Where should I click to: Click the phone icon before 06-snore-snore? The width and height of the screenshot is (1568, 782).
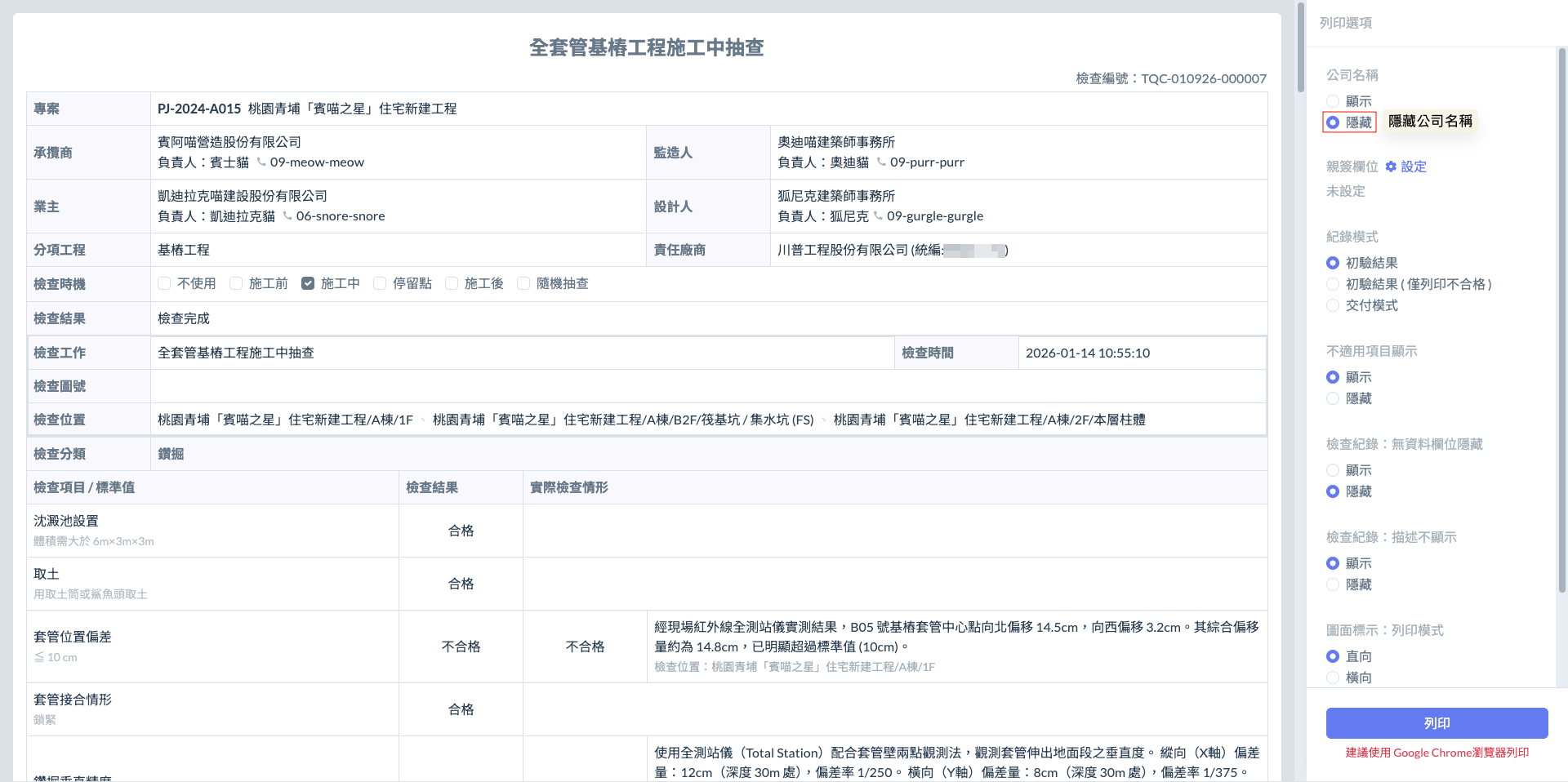287,215
